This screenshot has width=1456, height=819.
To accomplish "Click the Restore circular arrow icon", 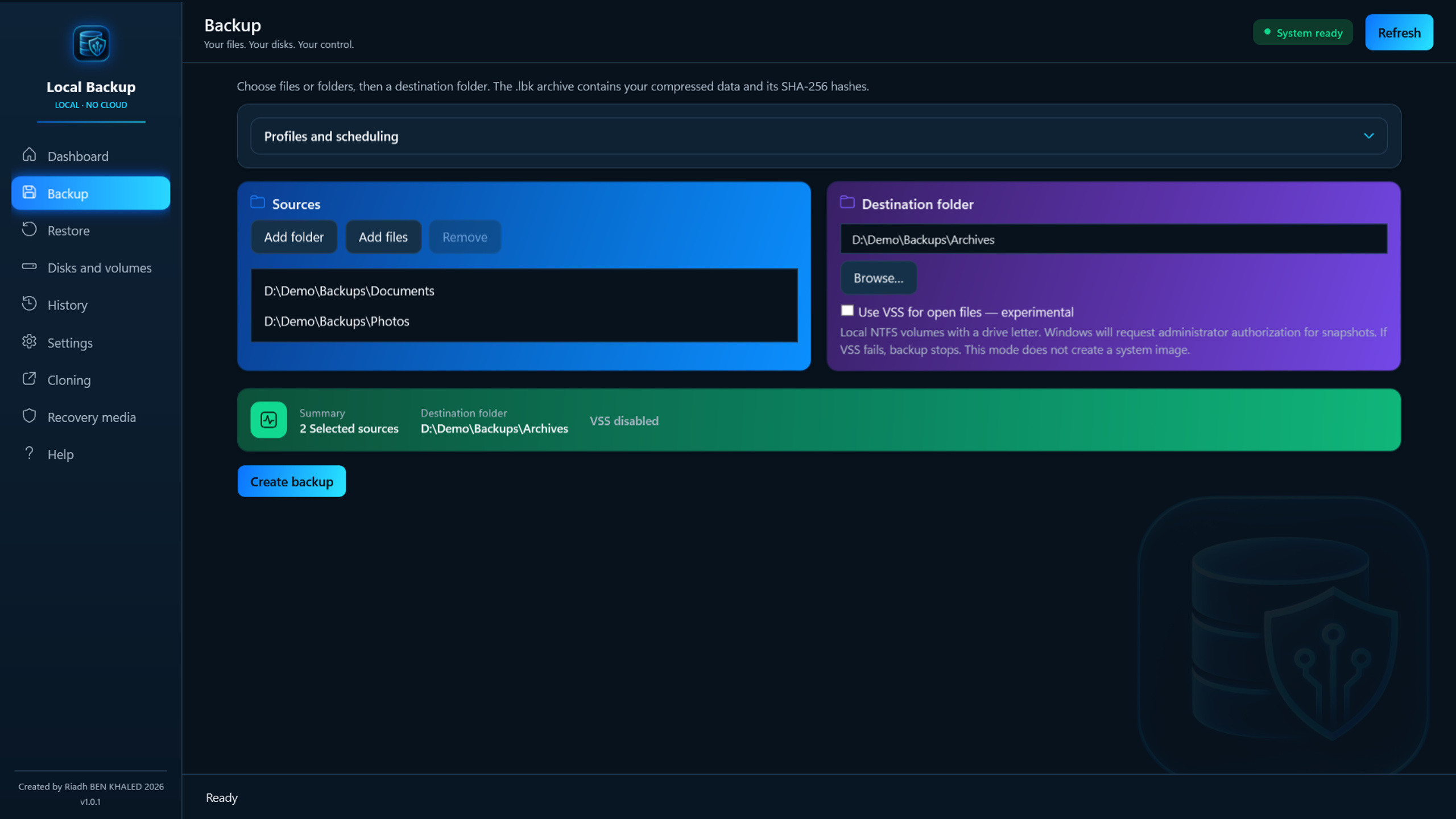I will coord(29,229).
